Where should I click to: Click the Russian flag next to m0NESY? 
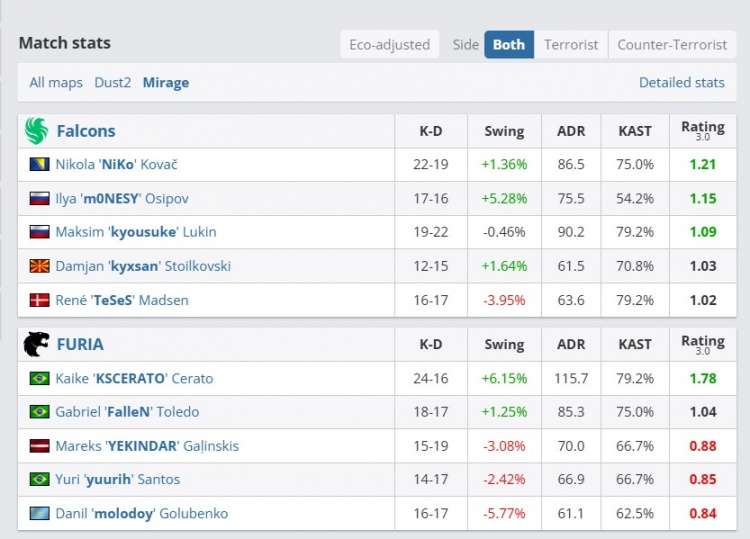point(40,198)
